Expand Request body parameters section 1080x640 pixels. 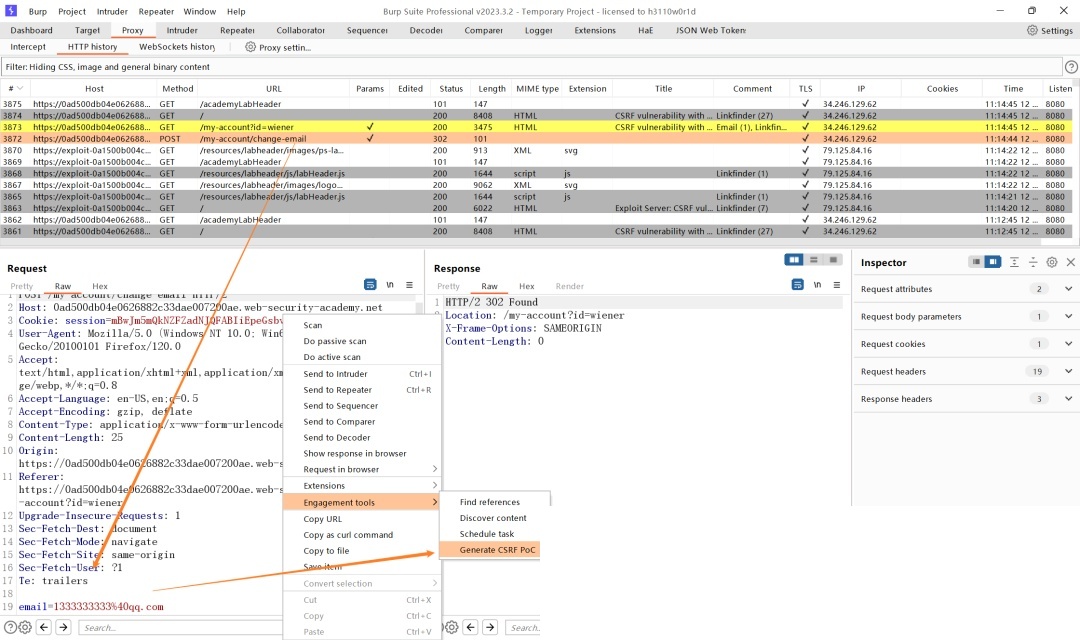(x=1068, y=316)
